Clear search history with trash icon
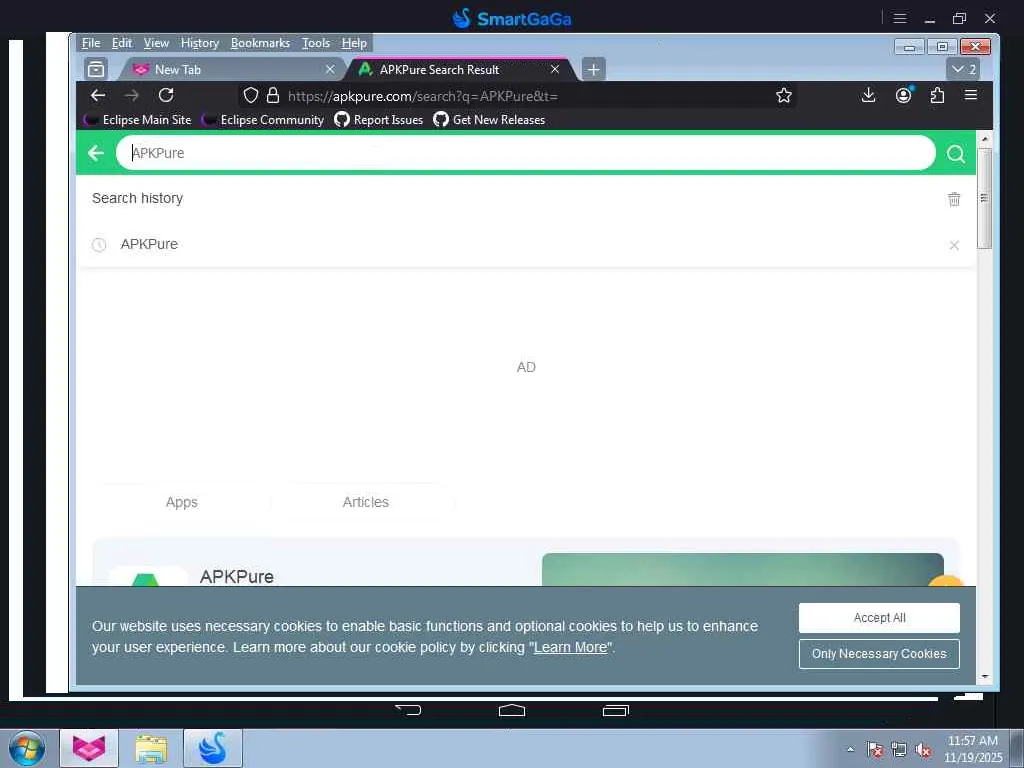The width and height of the screenshot is (1024, 768). pyautogui.click(x=954, y=199)
